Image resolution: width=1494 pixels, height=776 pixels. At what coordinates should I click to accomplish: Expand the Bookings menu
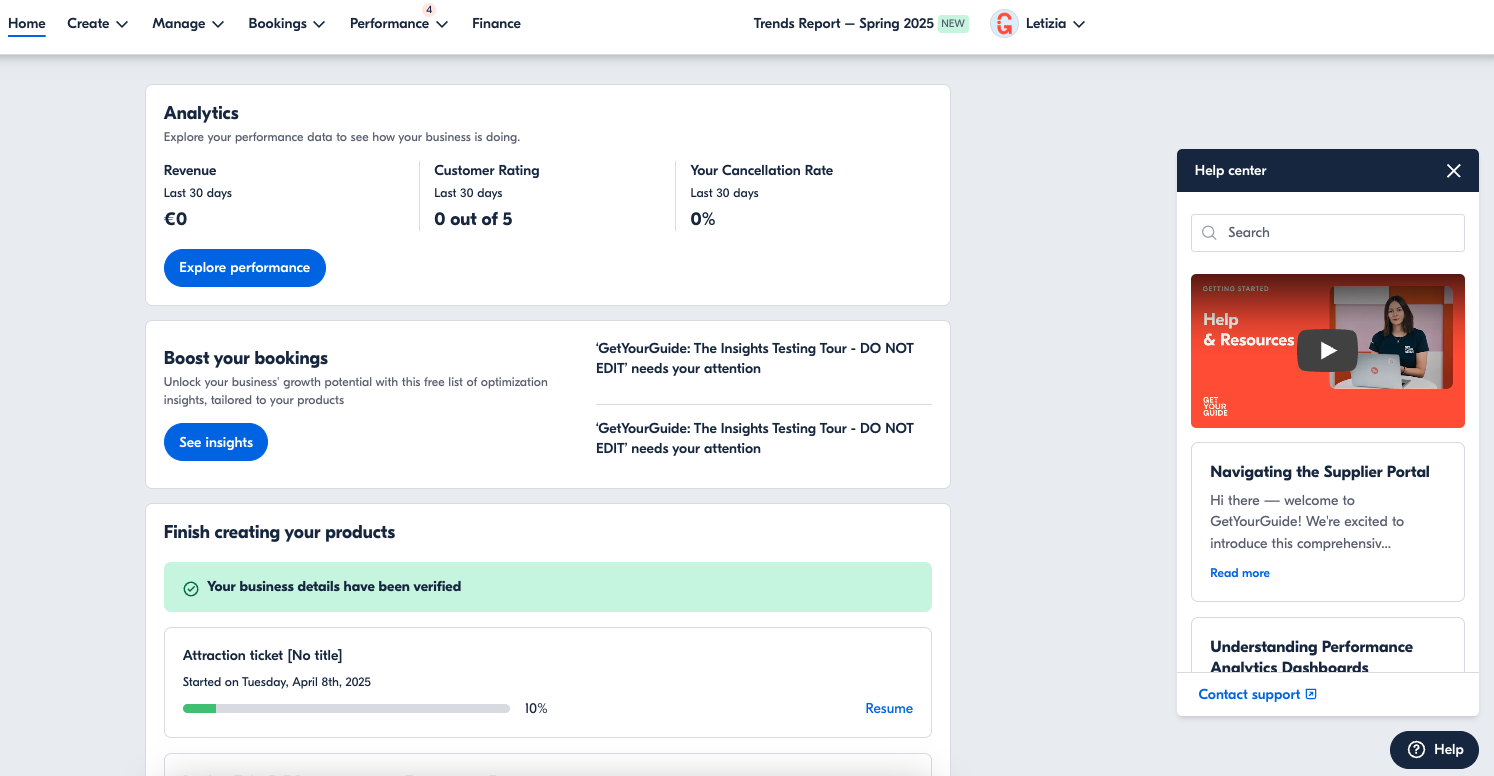[x=286, y=24]
